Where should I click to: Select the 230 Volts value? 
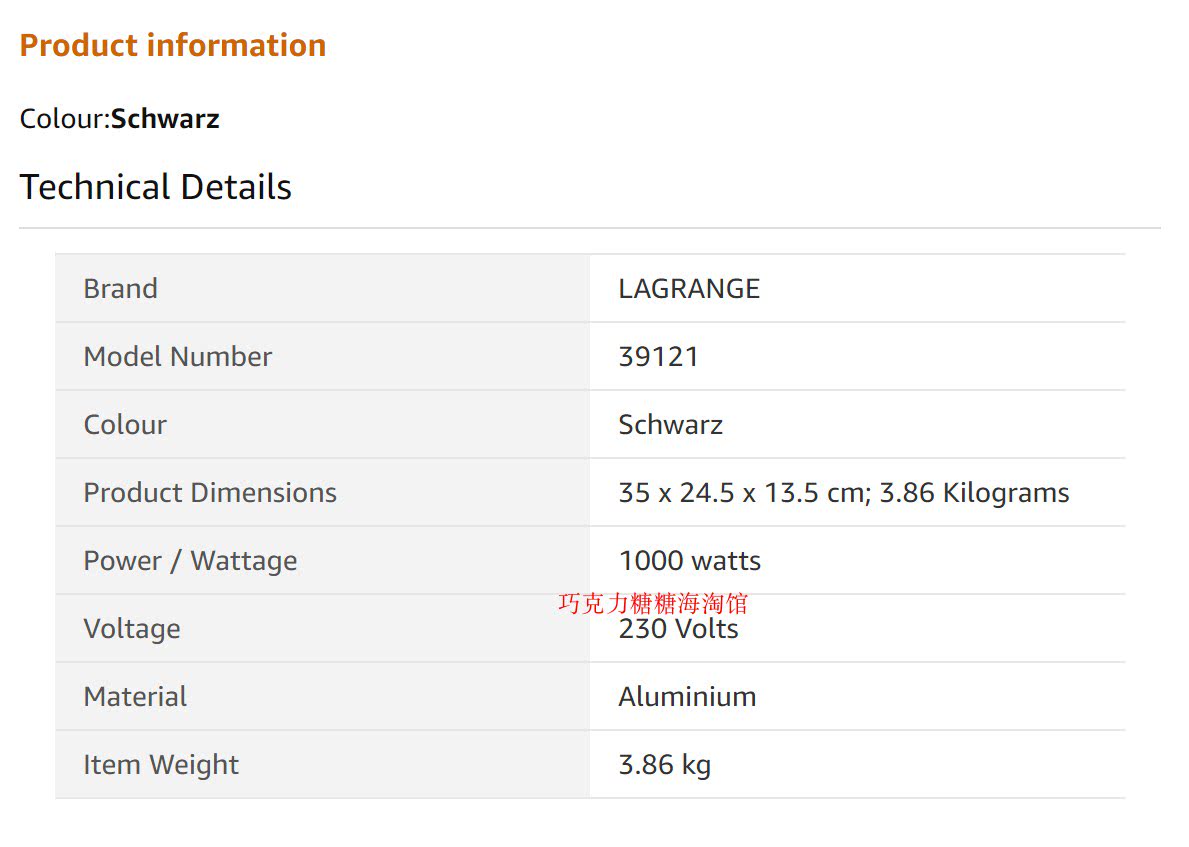click(x=678, y=629)
